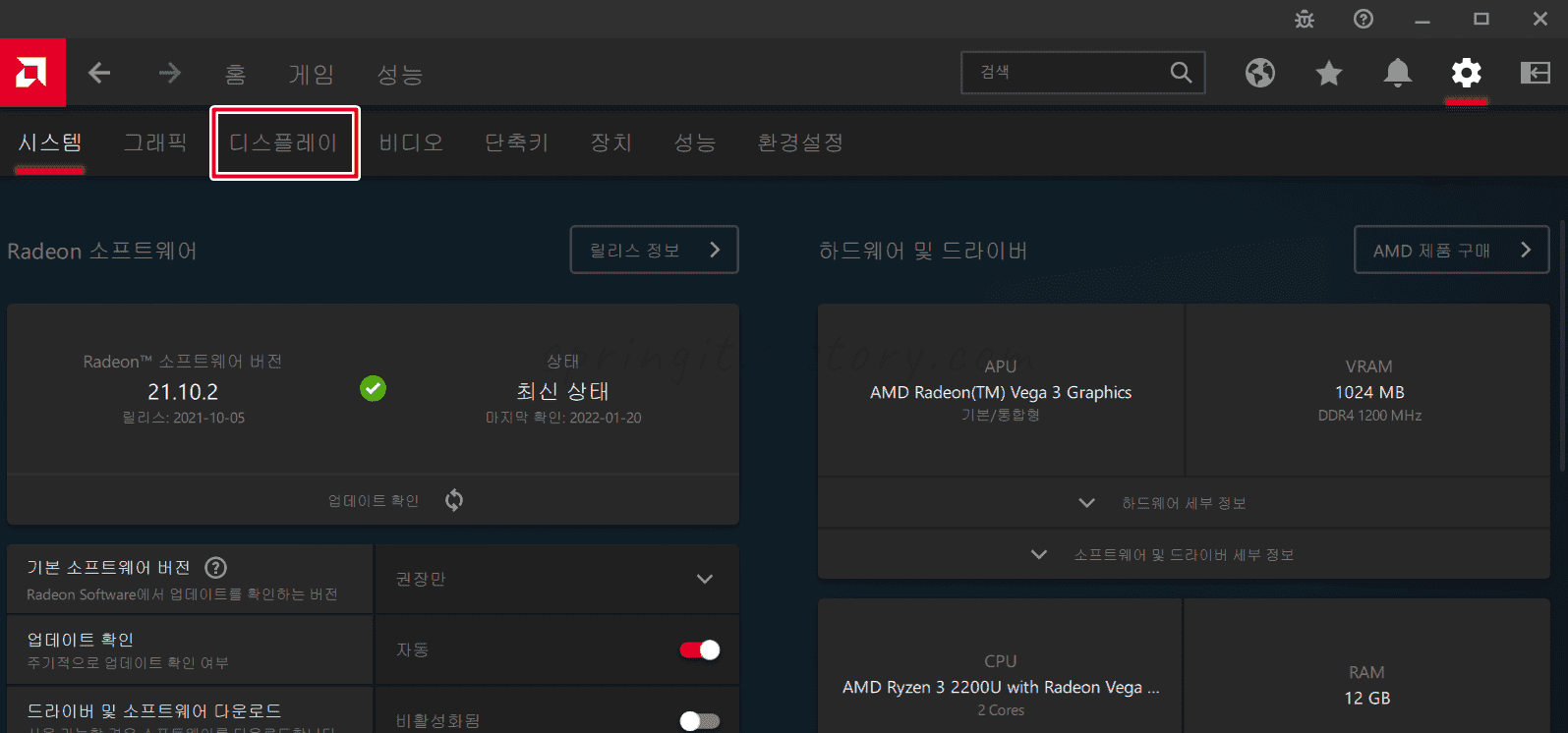Click the 1024 MB VRAM value
The image size is (1568, 733).
1369,392
